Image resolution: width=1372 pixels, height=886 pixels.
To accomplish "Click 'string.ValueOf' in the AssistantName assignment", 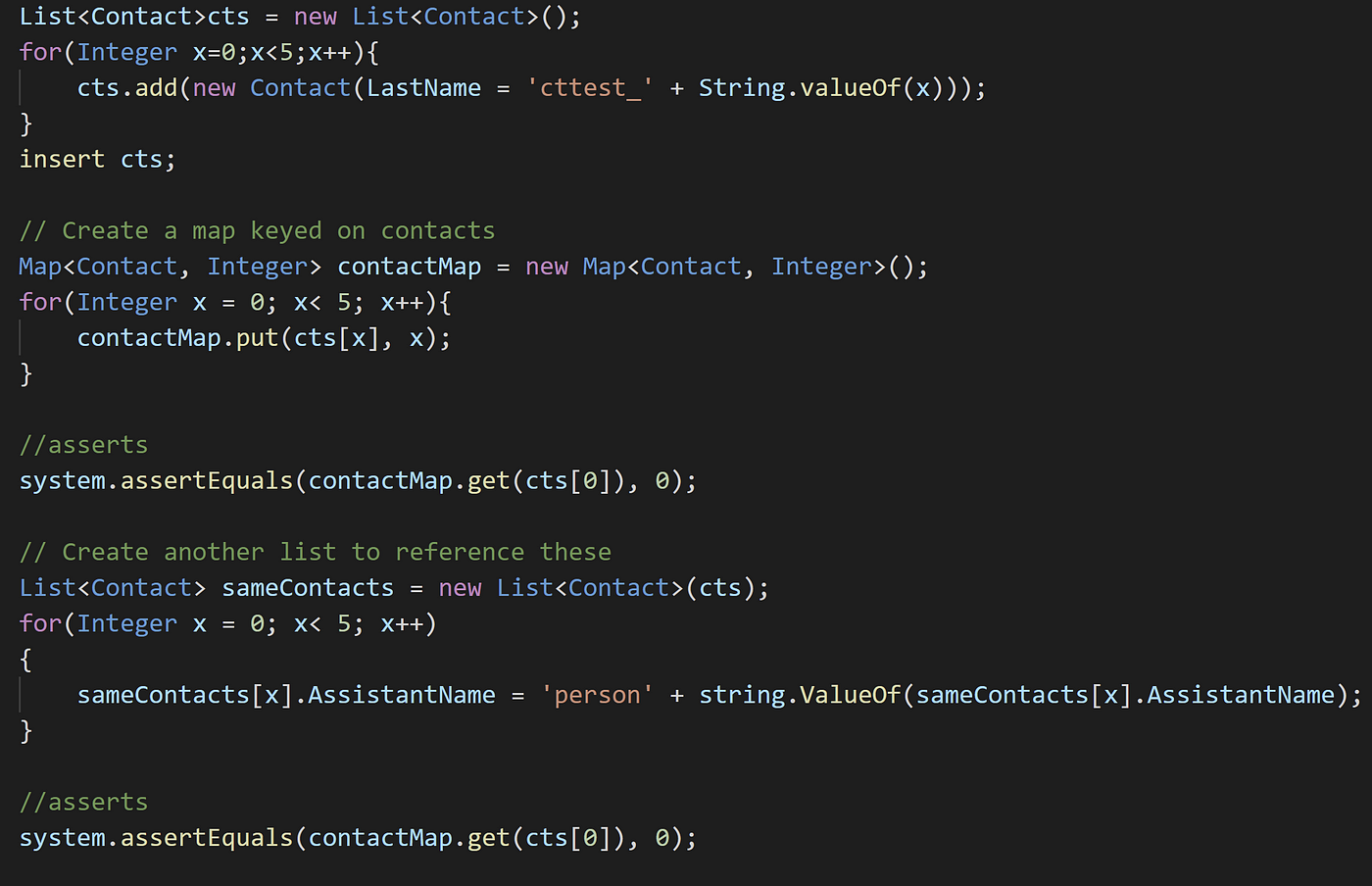I will pos(800,695).
